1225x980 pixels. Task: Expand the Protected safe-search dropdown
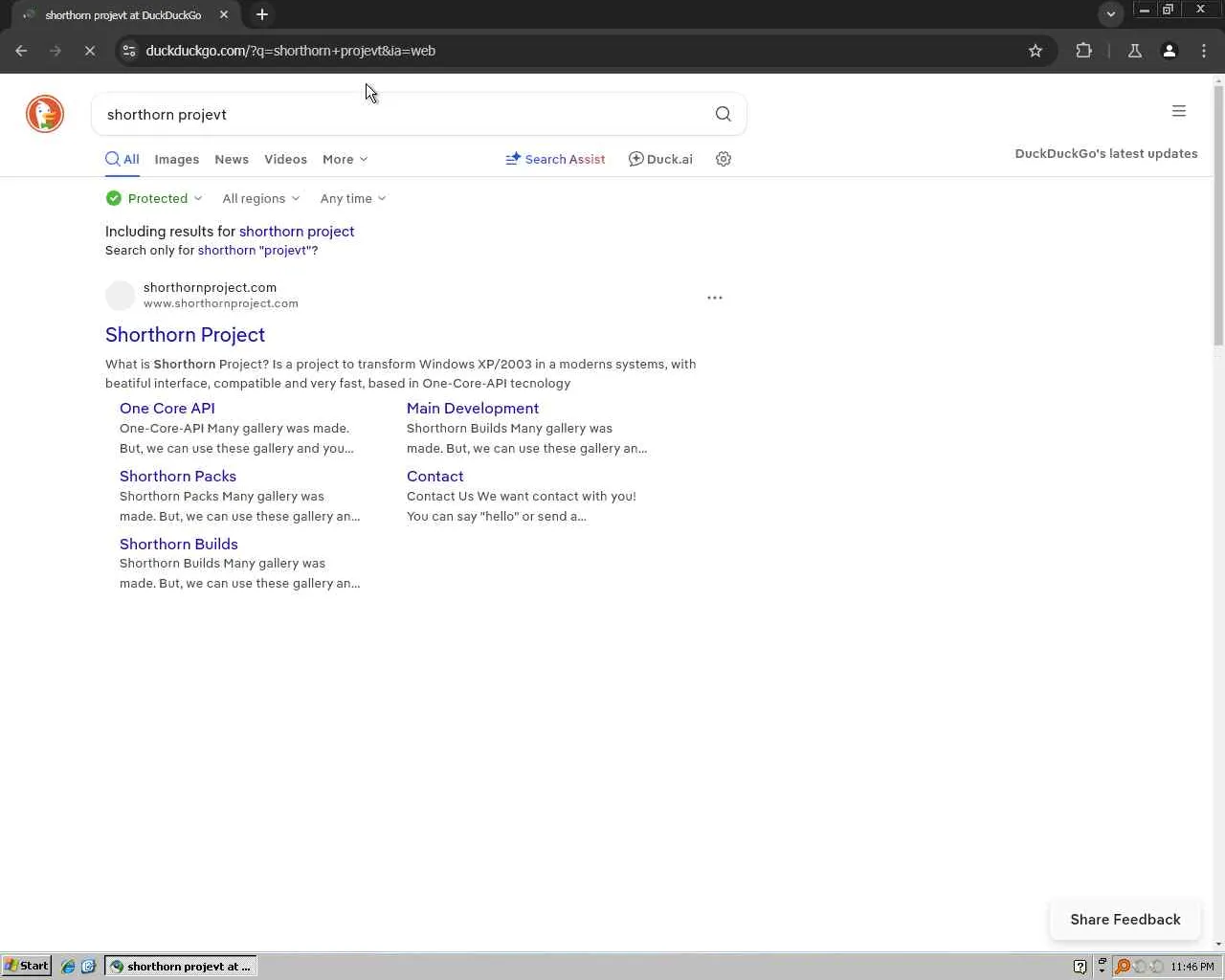[x=154, y=198]
